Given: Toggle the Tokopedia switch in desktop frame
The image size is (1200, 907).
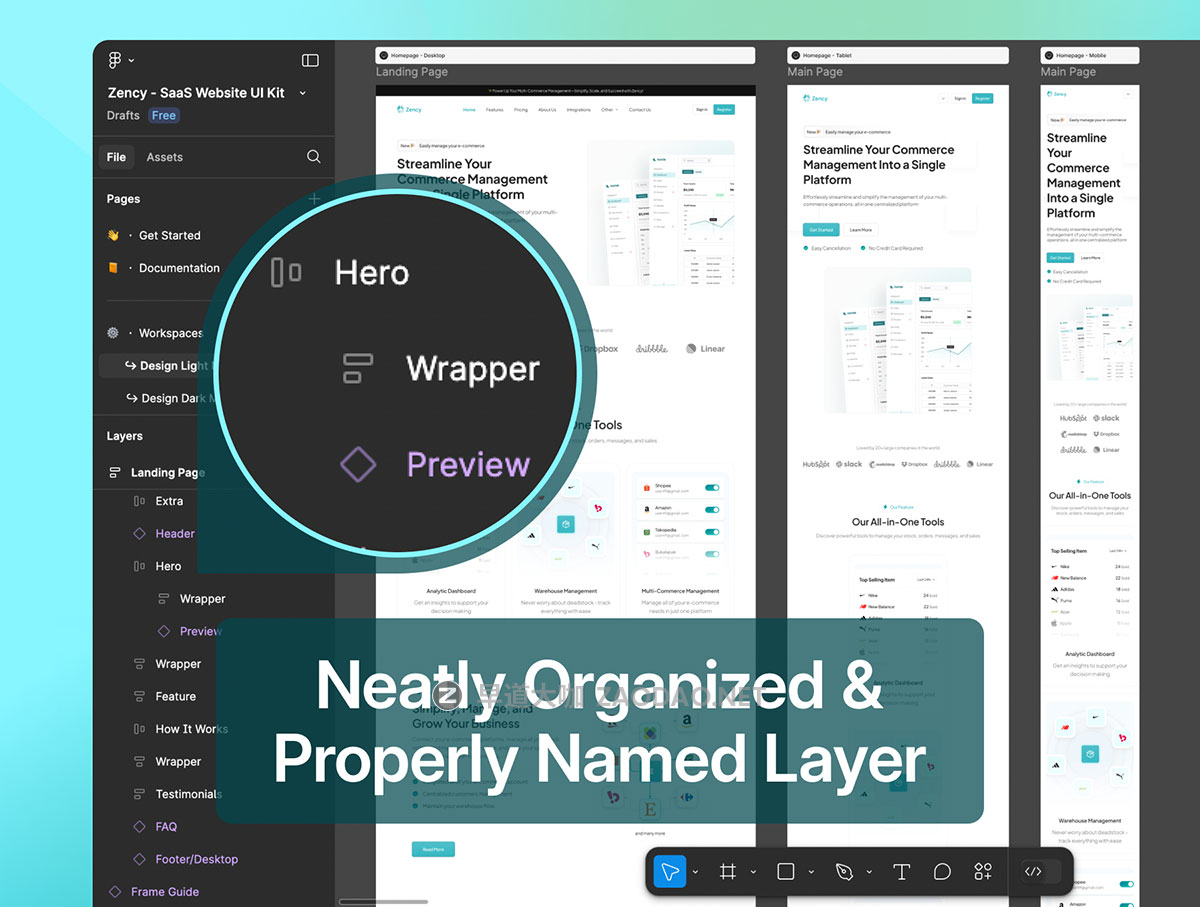Looking at the screenshot, I should pos(712,531).
